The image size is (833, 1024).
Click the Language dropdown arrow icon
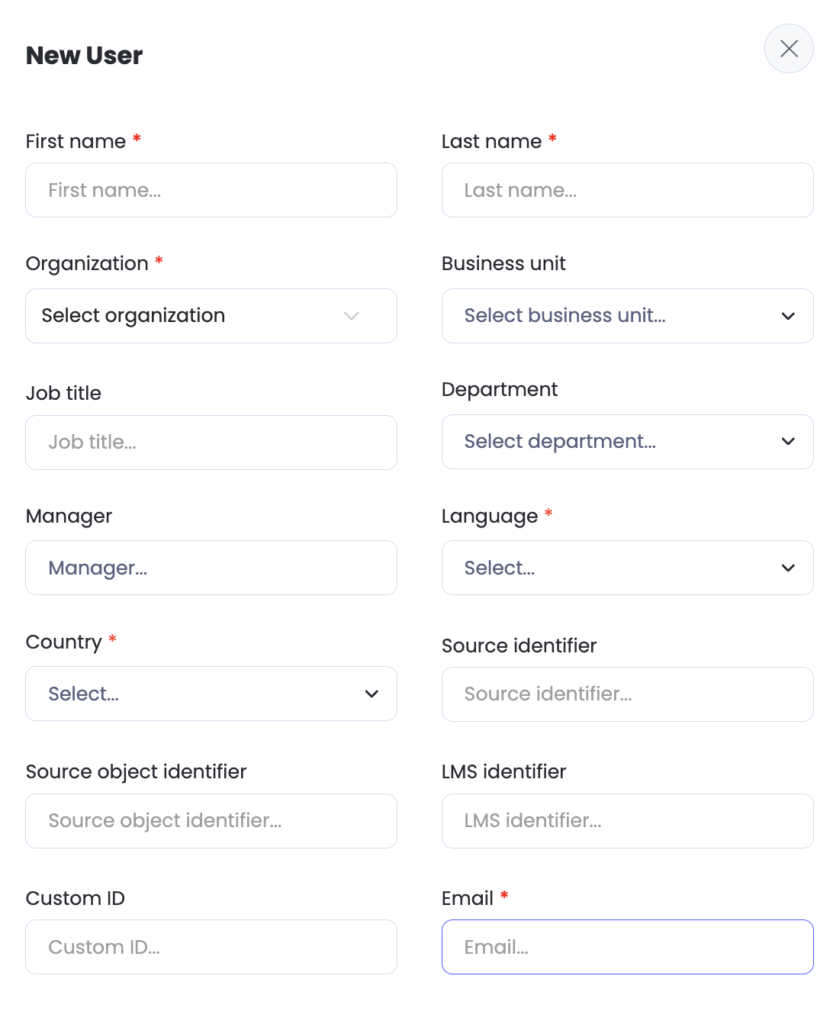click(788, 568)
